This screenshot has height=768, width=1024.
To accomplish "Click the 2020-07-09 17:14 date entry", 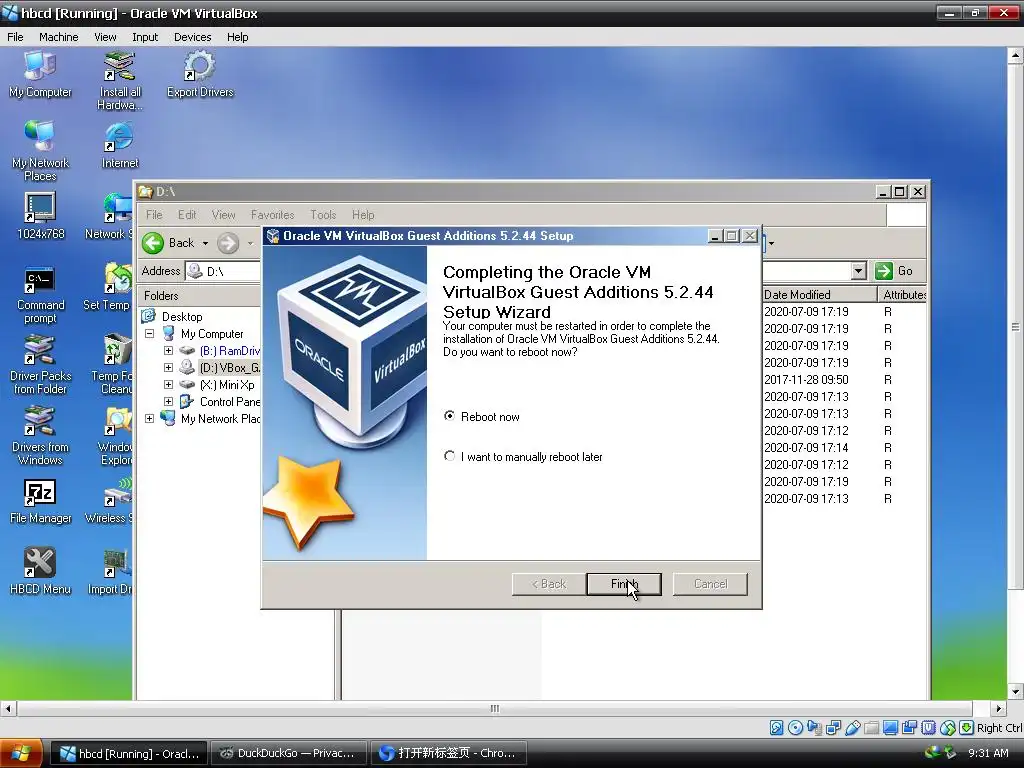I will [806, 447].
